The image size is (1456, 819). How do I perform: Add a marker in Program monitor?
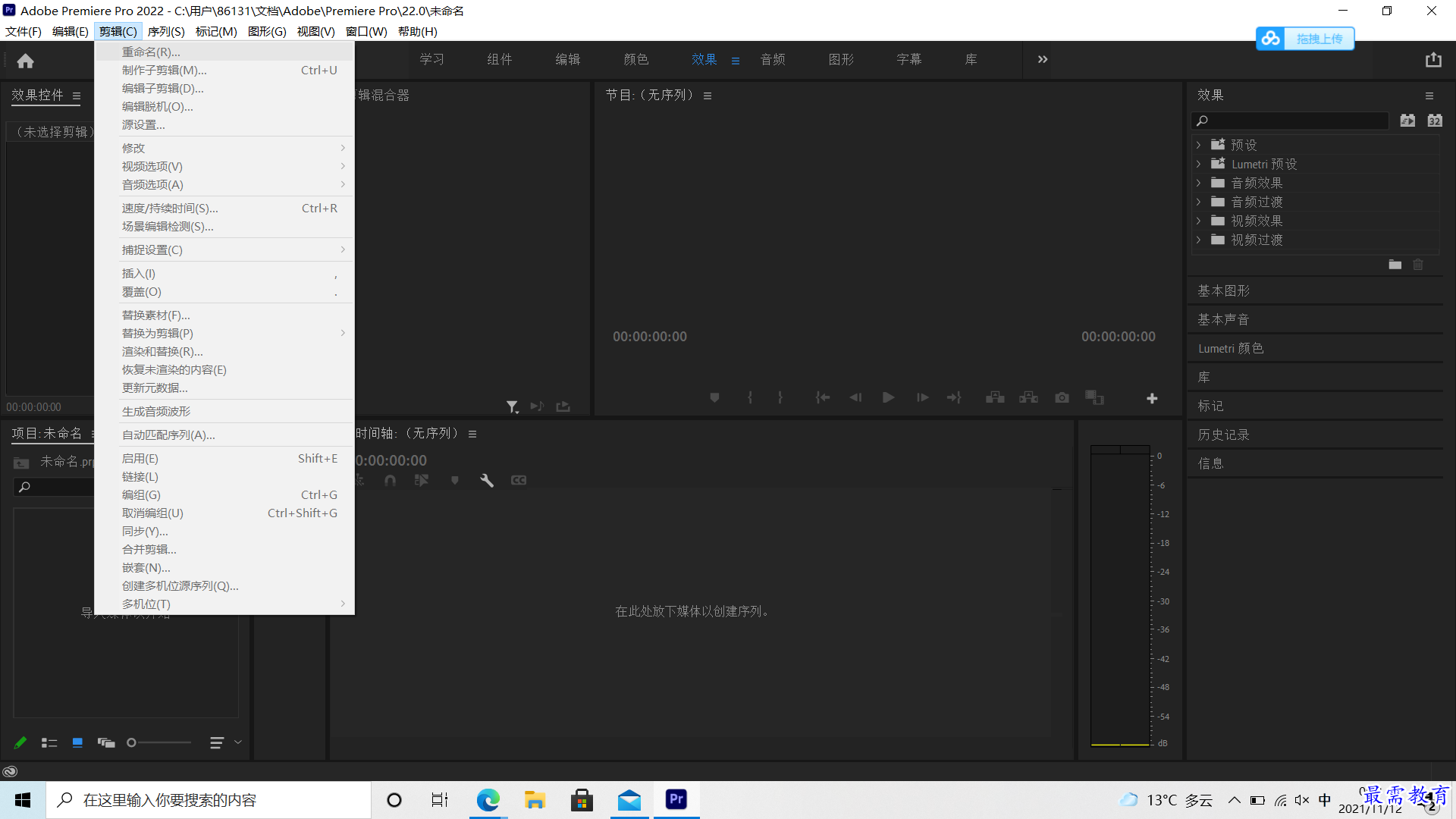click(714, 397)
